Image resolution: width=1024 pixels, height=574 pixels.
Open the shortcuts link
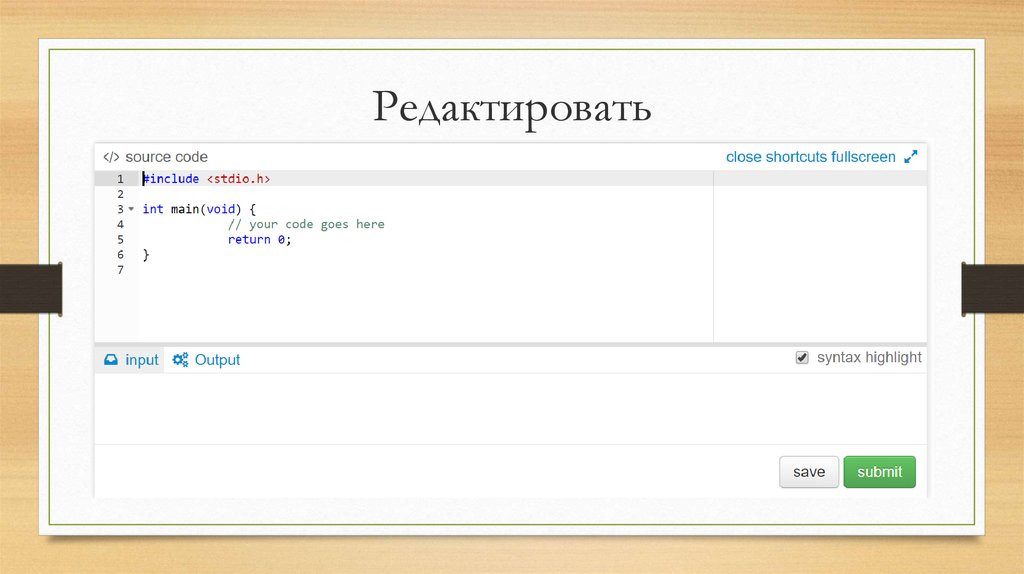coord(796,157)
